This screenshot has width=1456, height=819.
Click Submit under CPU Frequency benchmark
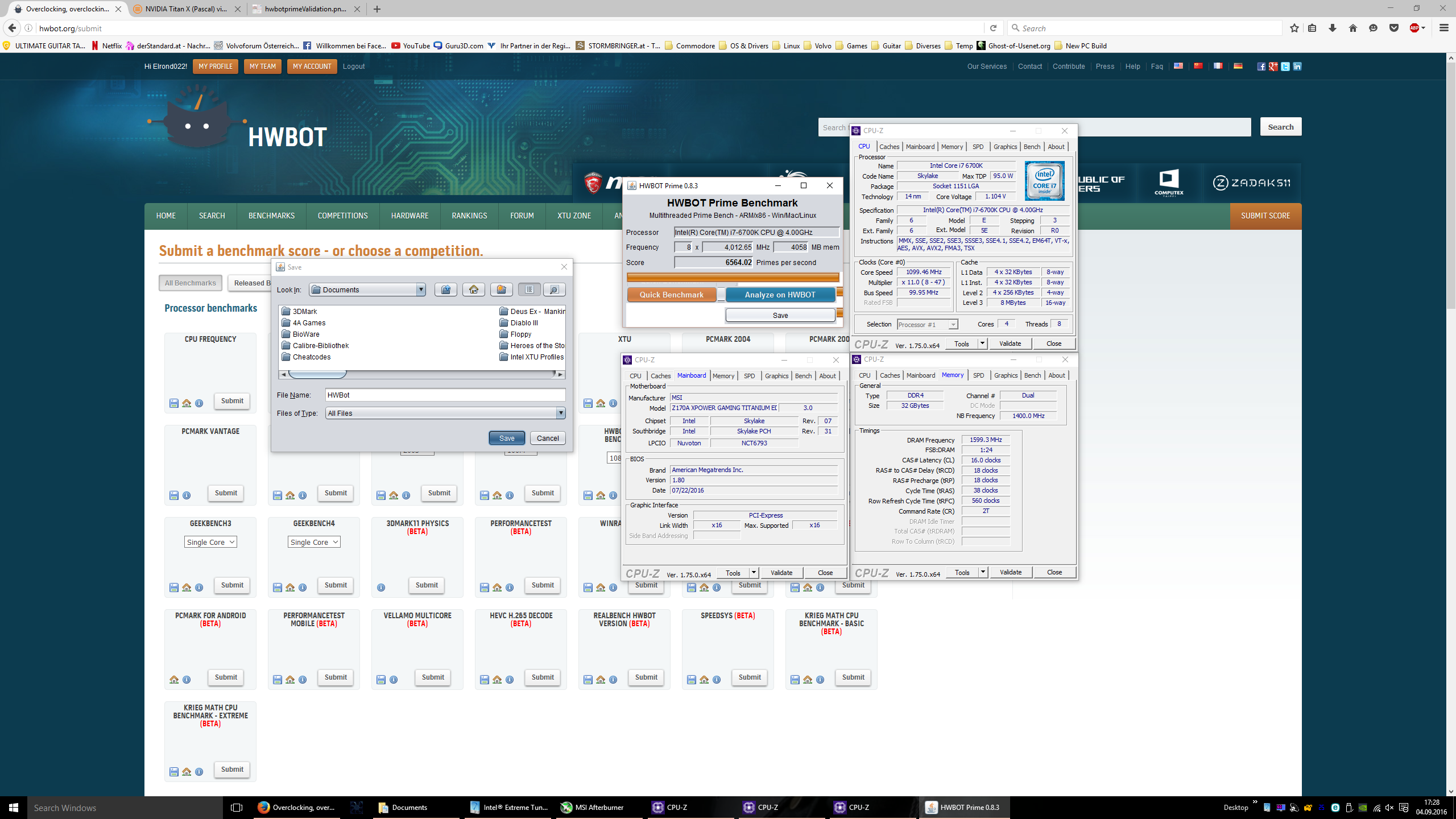click(x=232, y=400)
